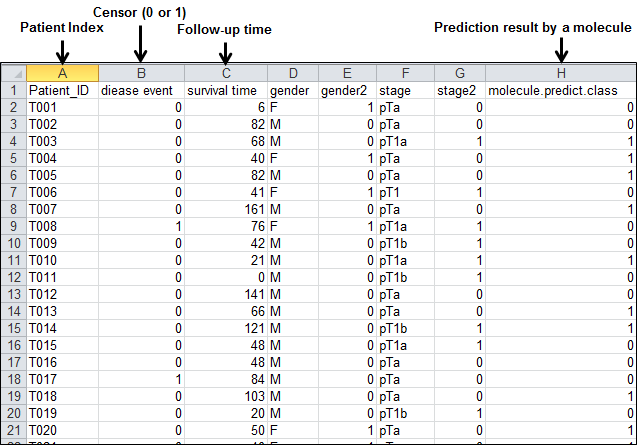Click survival time value 161

pyautogui.click(x=226, y=209)
